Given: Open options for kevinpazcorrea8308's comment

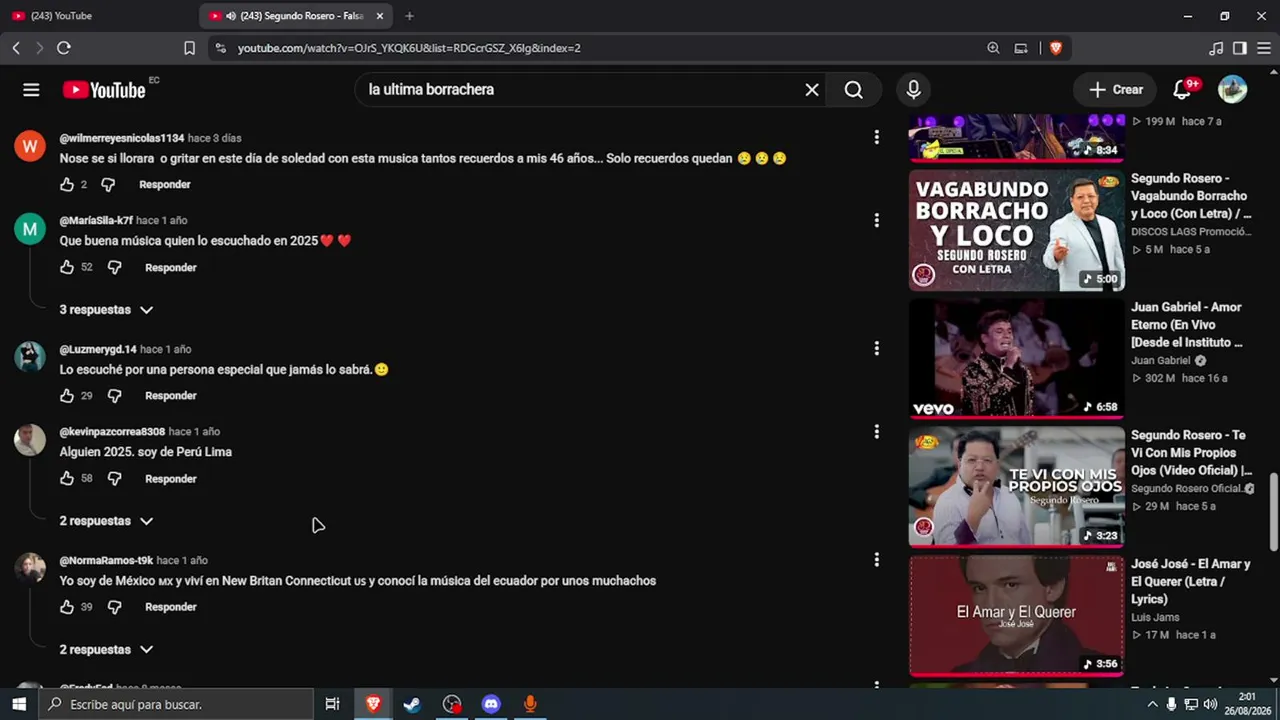Looking at the screenshot, I should pos(876,432).
